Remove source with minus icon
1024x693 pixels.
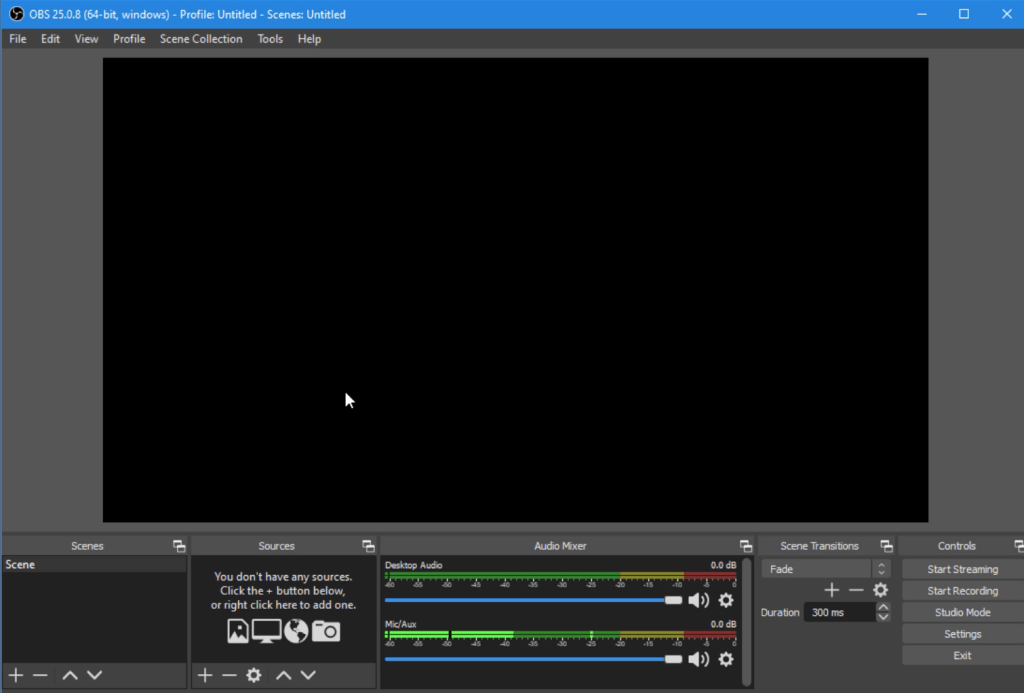coord(229,675)
